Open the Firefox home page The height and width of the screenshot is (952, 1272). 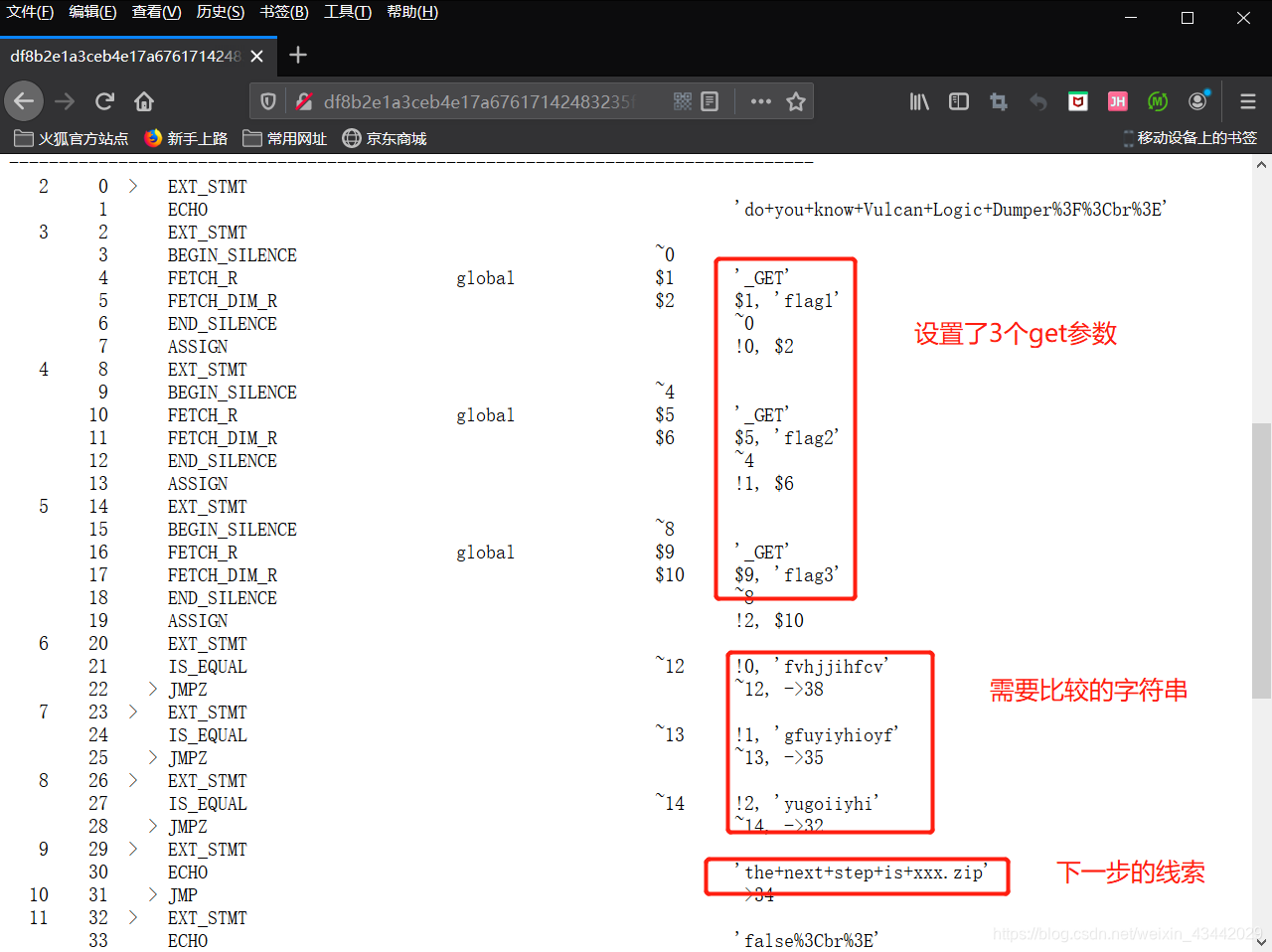pos(144,101)
